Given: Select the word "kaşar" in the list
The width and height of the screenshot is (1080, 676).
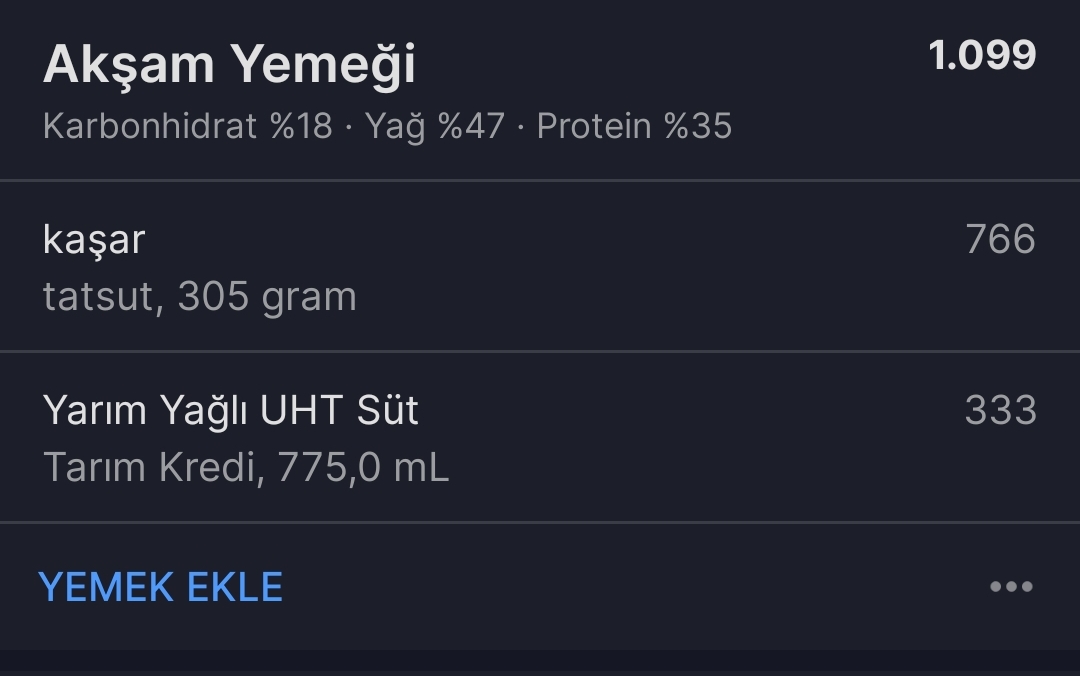Looking at the screenshot, I should [x=94, y=240].
